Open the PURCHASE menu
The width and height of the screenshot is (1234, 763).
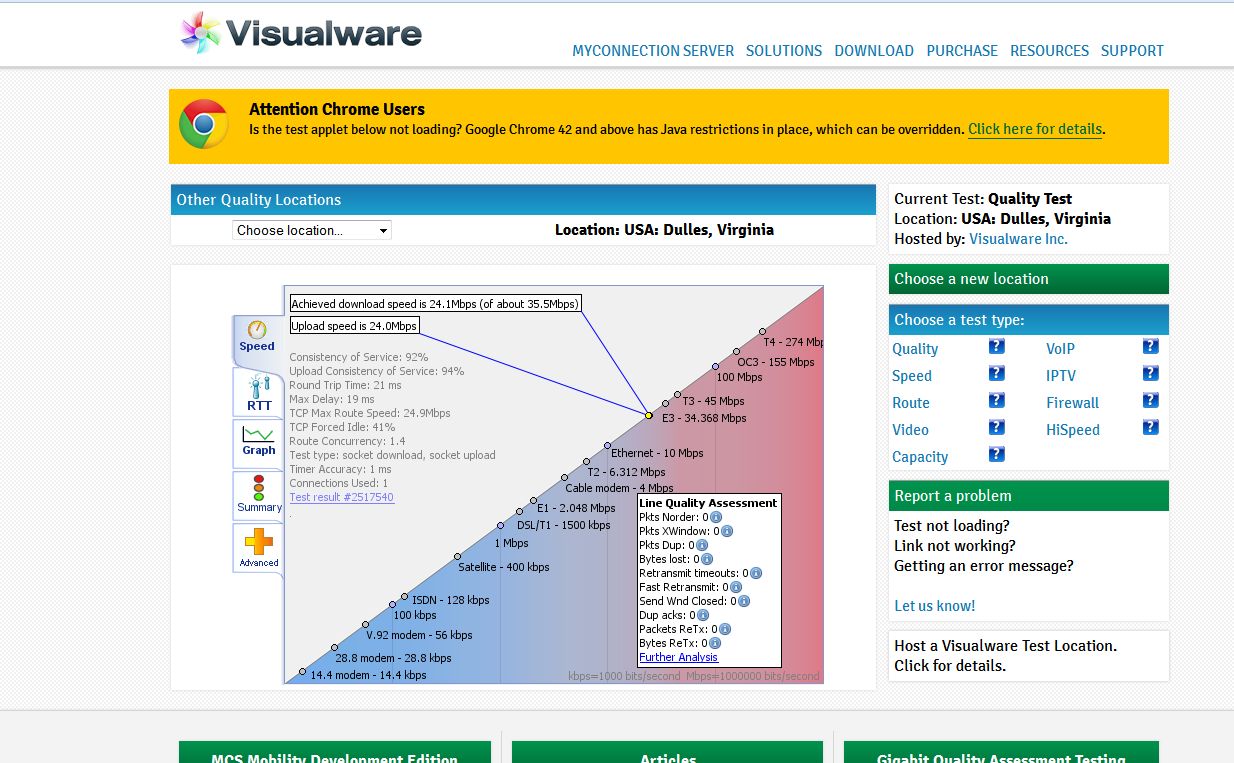coord(962,51)
